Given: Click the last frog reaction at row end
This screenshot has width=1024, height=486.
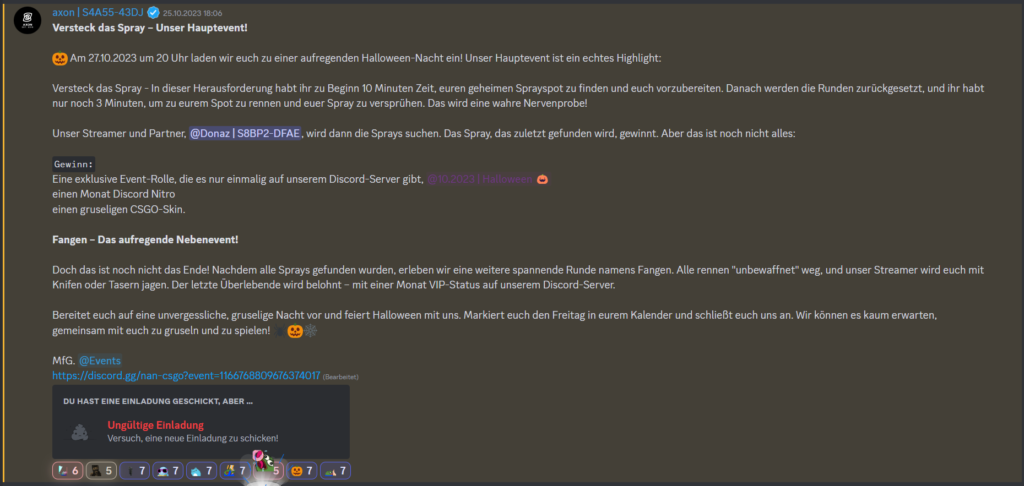Looking at the screenshot, I should (x=334, y=470).
